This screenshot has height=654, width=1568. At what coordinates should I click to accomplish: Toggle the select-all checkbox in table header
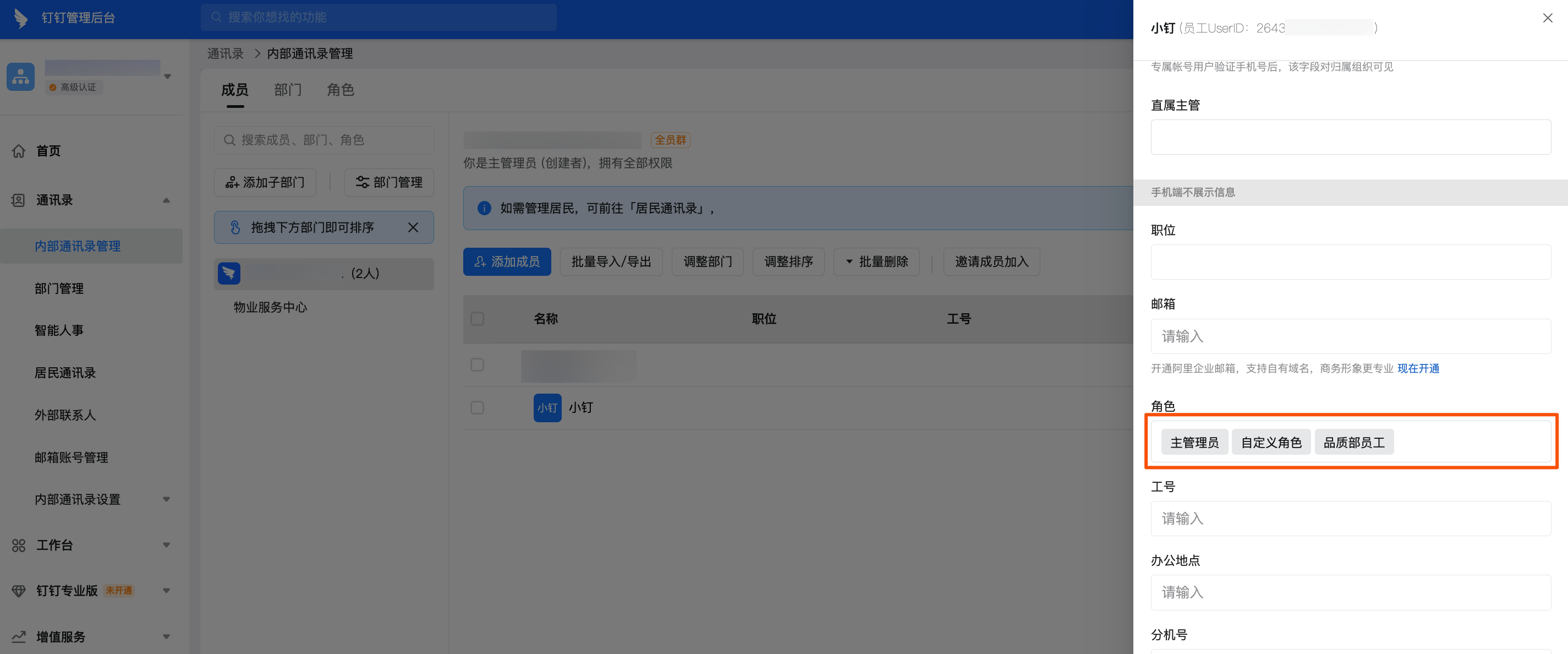tap(477, 319)
